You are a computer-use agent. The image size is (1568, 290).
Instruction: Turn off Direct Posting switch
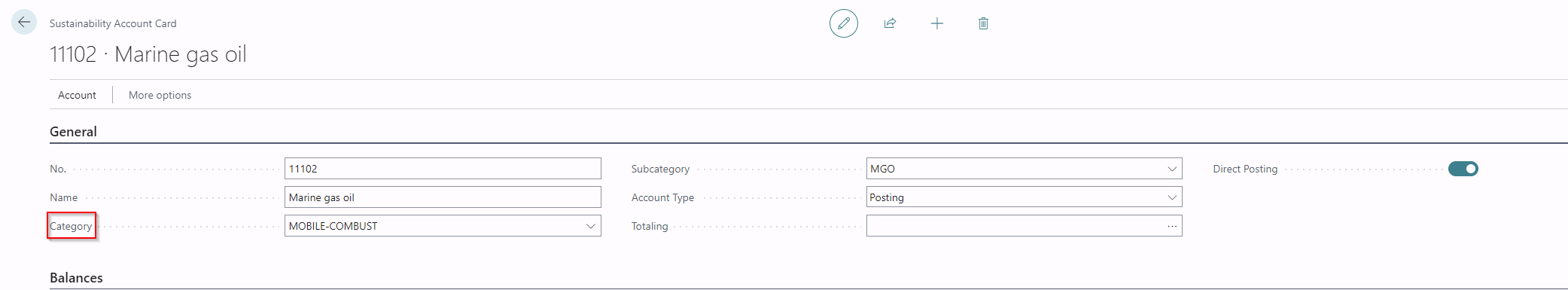1463,169
